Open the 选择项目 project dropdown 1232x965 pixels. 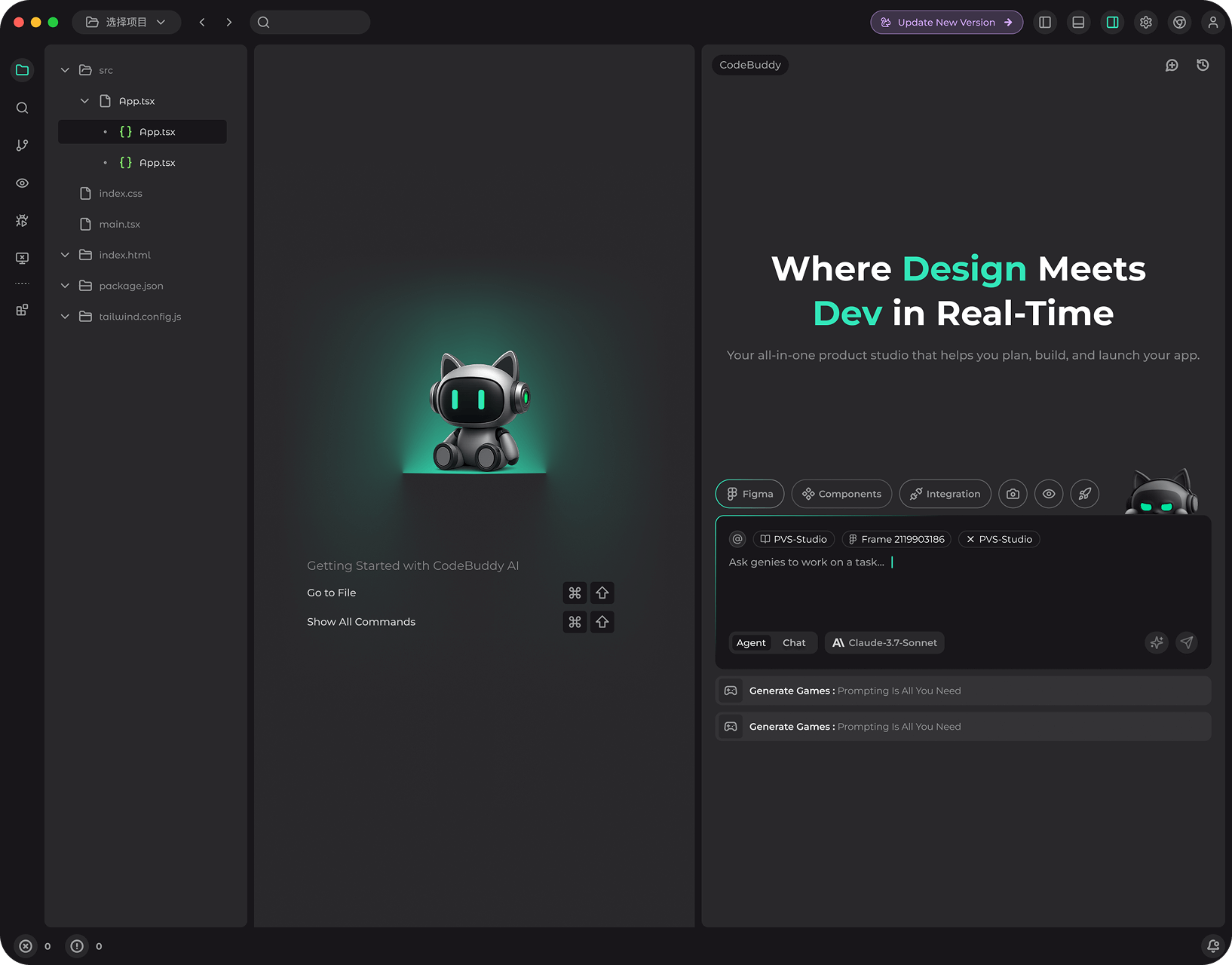coord(126,23)
